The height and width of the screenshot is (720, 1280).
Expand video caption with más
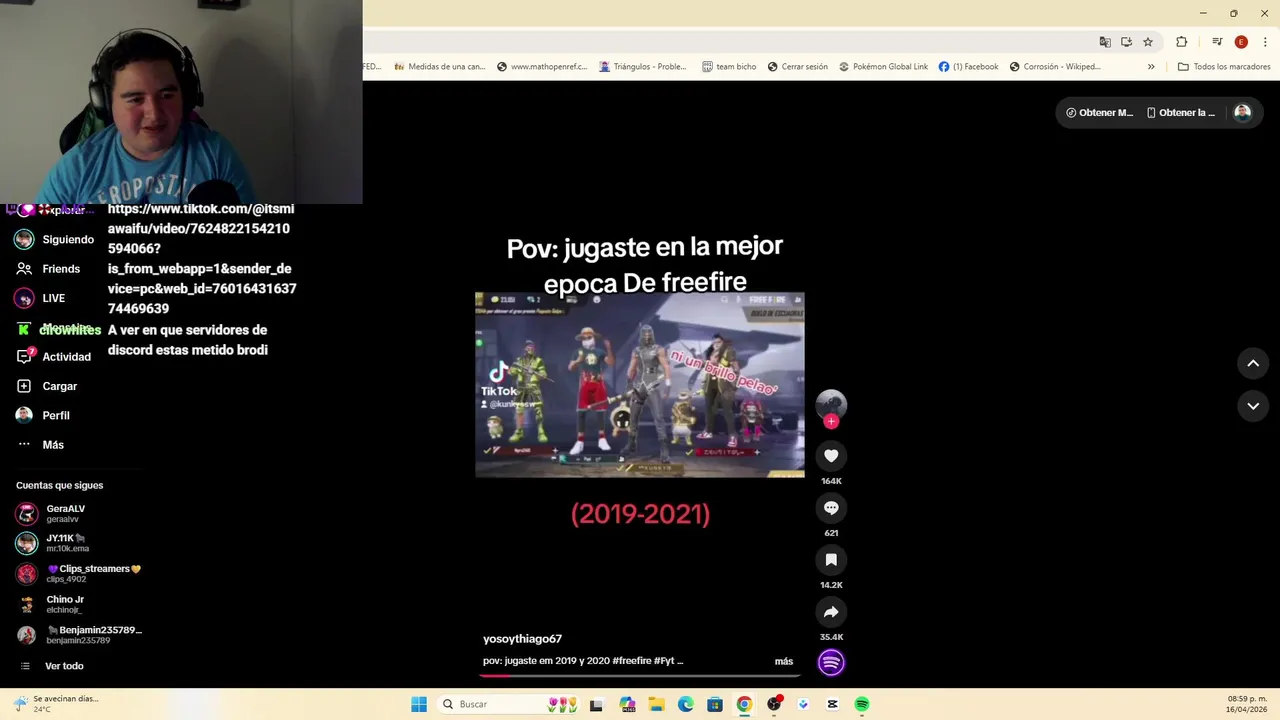tap(784, 661)
